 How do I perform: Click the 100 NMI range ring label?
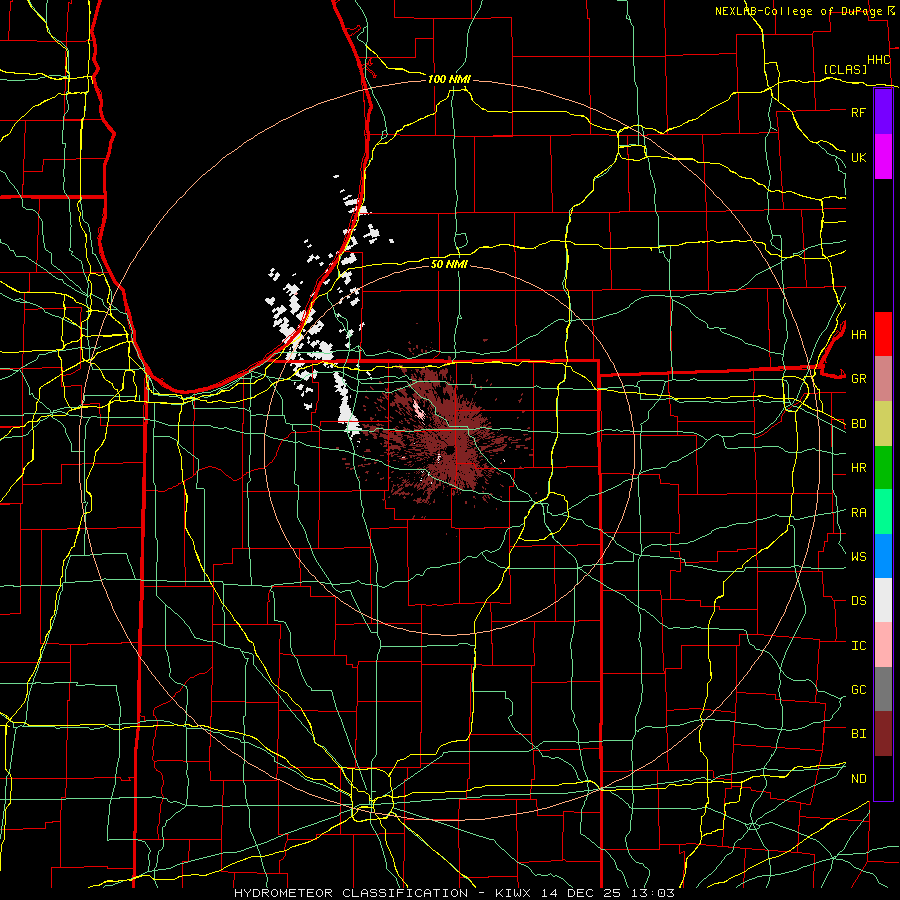click(x=449, y=79)
